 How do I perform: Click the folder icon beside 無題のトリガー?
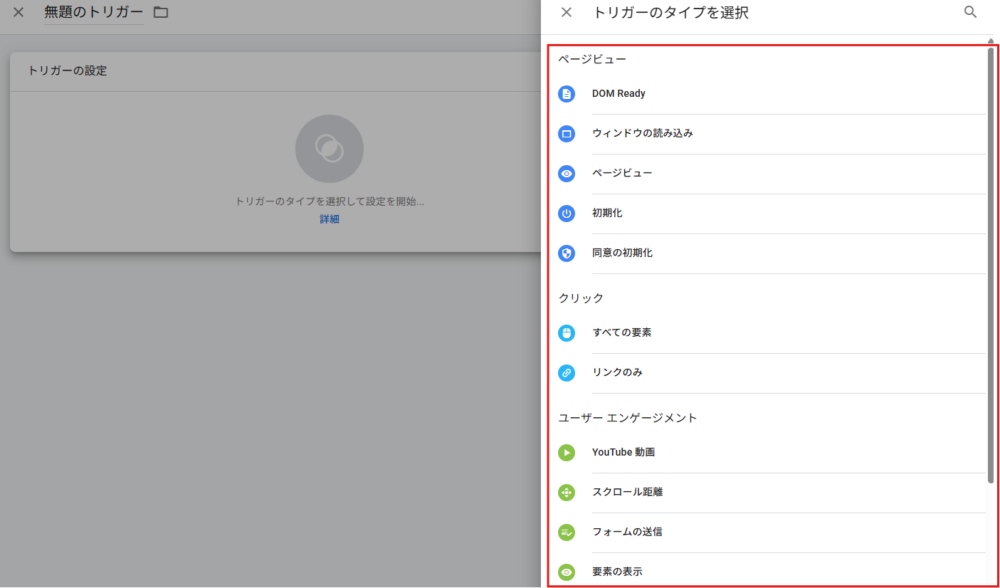[x=161, y=13]
